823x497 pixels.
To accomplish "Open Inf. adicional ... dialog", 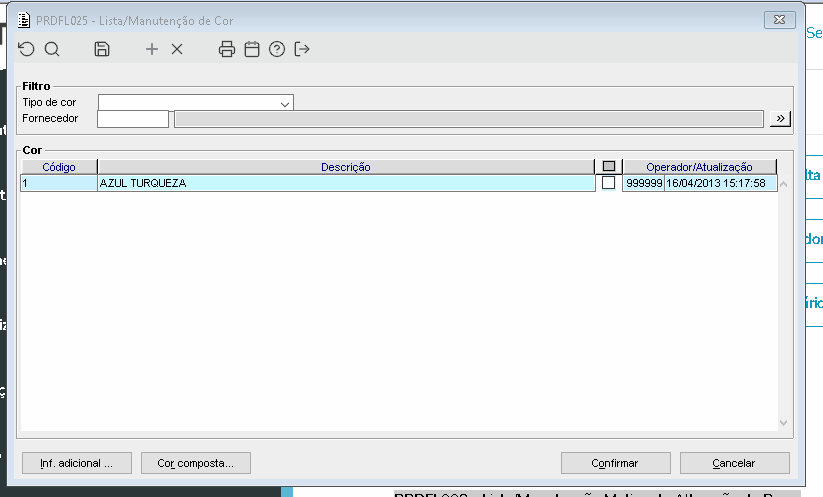I will click(77, 463).
